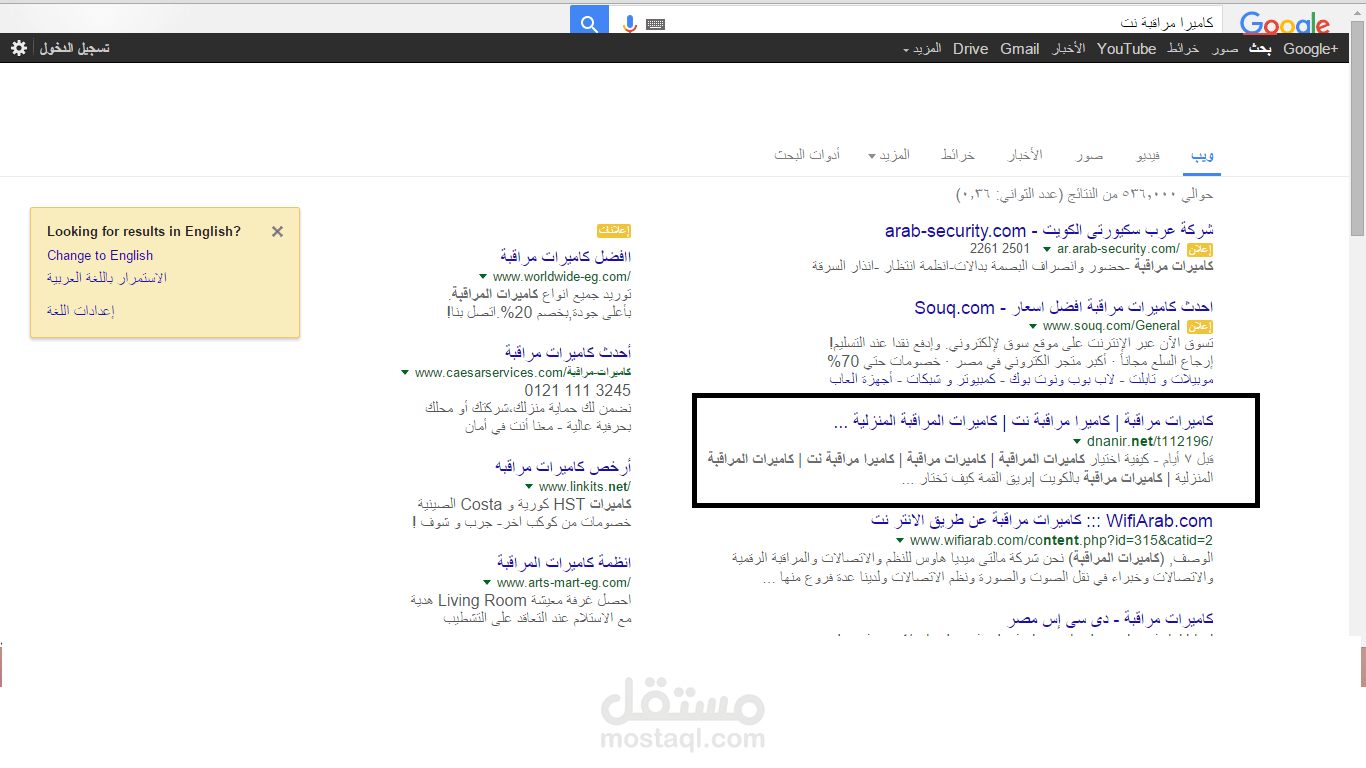Click Souq sitelink 'لاب توب ونوت بوك'
This screenshot has height=768, width=1366.
[x=1062, y=380]
